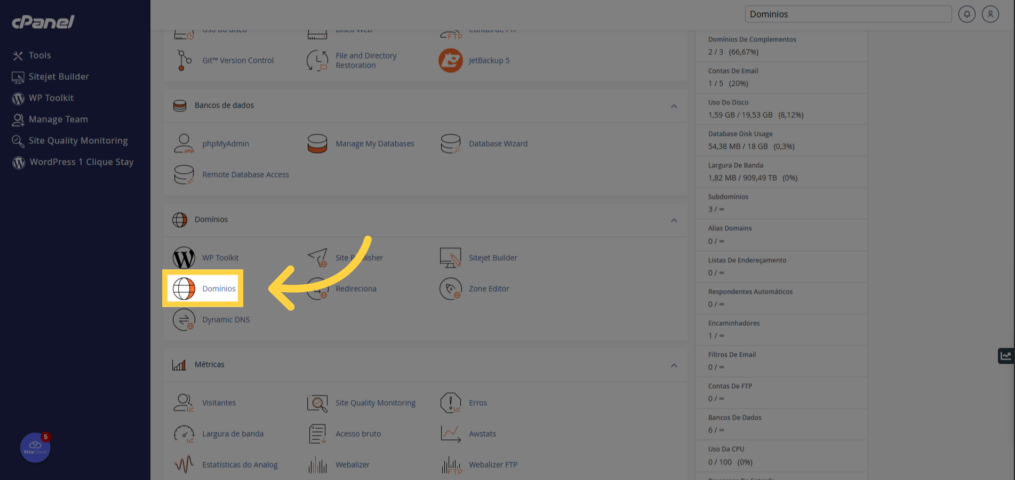Open the Redireciona icon
This screenshot has width=1015, height=480.
317,289
